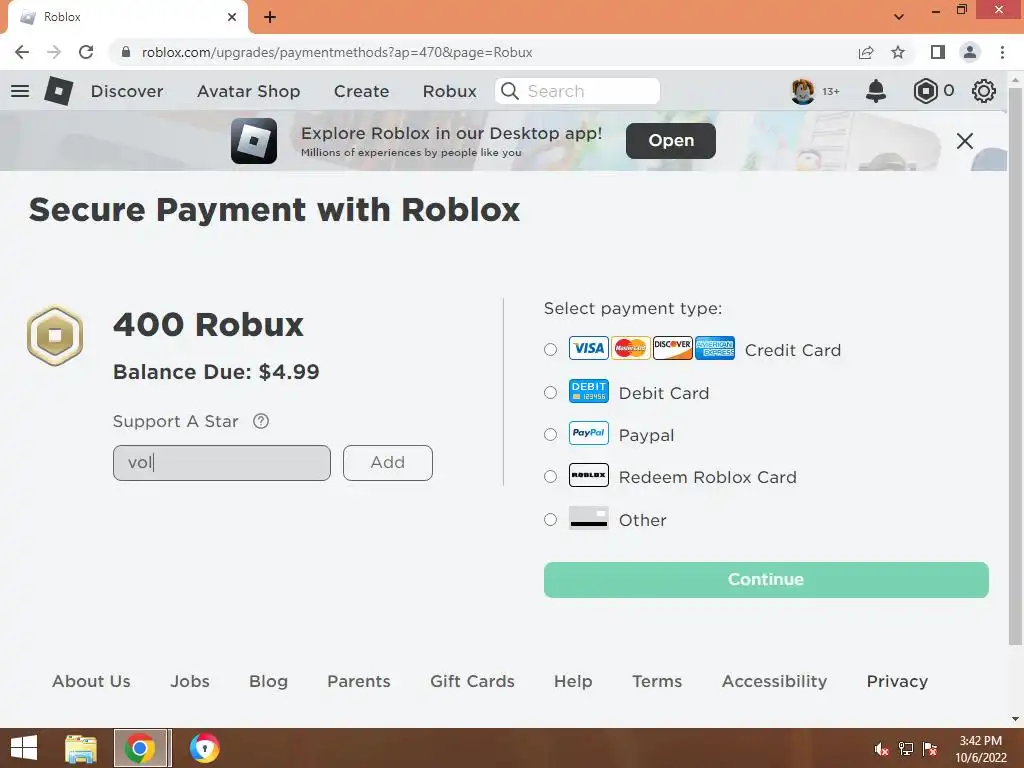Click the Add star code button
The height and width of the screenshot is (768, 1024).
388,462
